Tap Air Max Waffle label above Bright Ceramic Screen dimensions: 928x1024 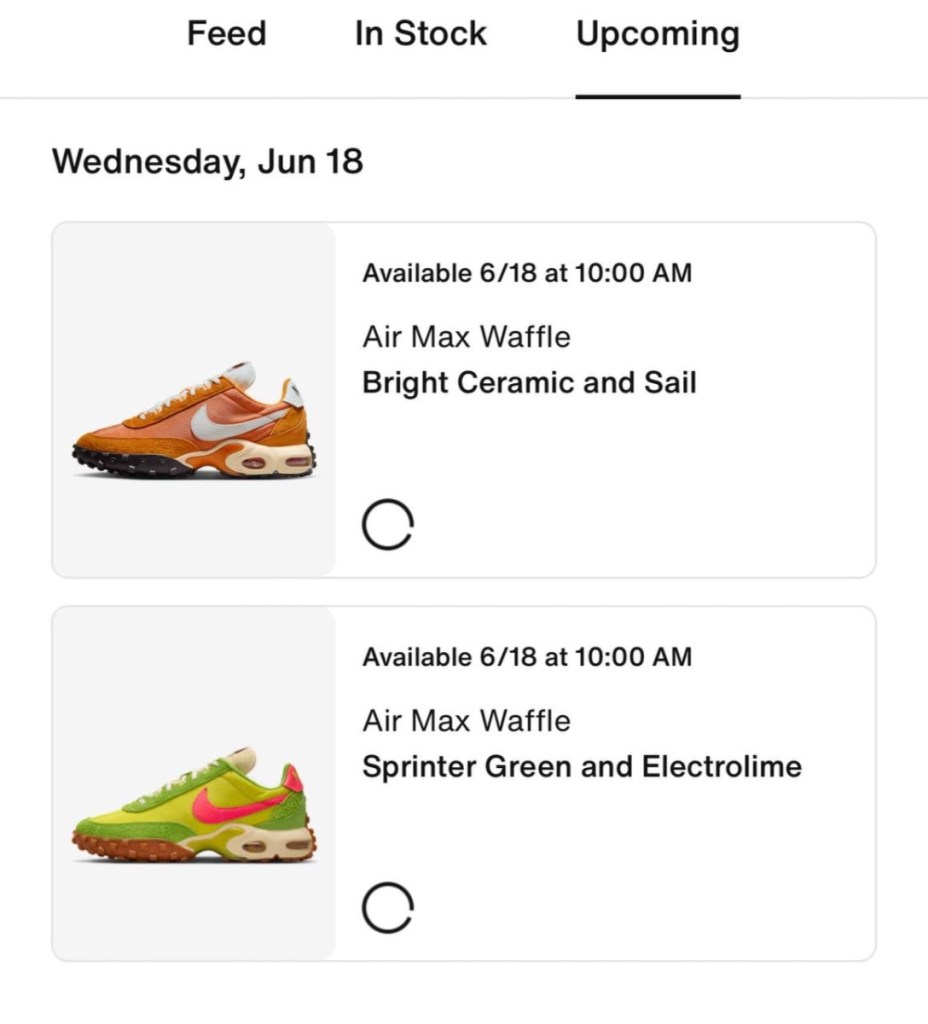(x=466, y=337)
